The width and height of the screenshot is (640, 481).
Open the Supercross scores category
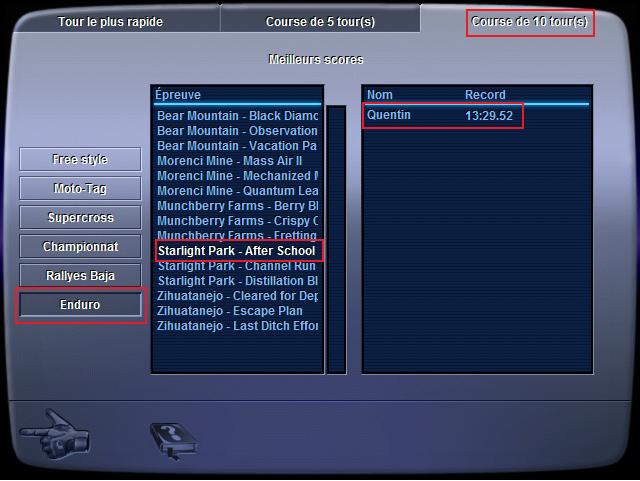click(x=80, y=217)
